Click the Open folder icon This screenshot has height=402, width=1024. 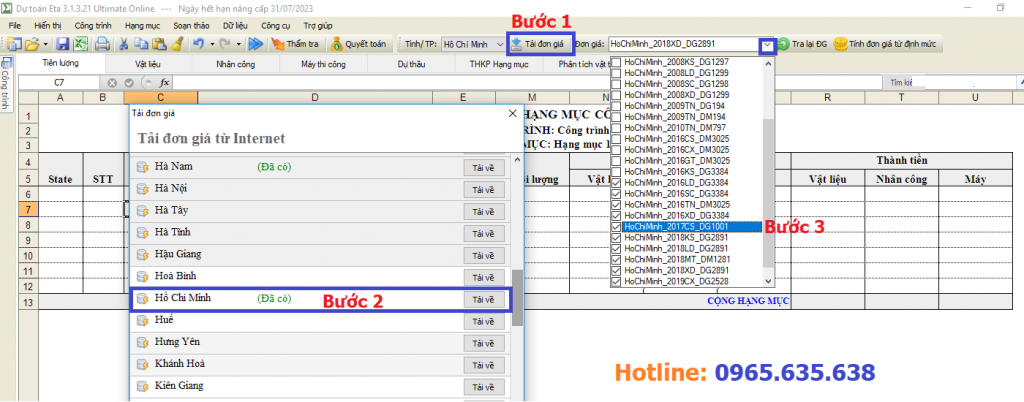point(33,44)
